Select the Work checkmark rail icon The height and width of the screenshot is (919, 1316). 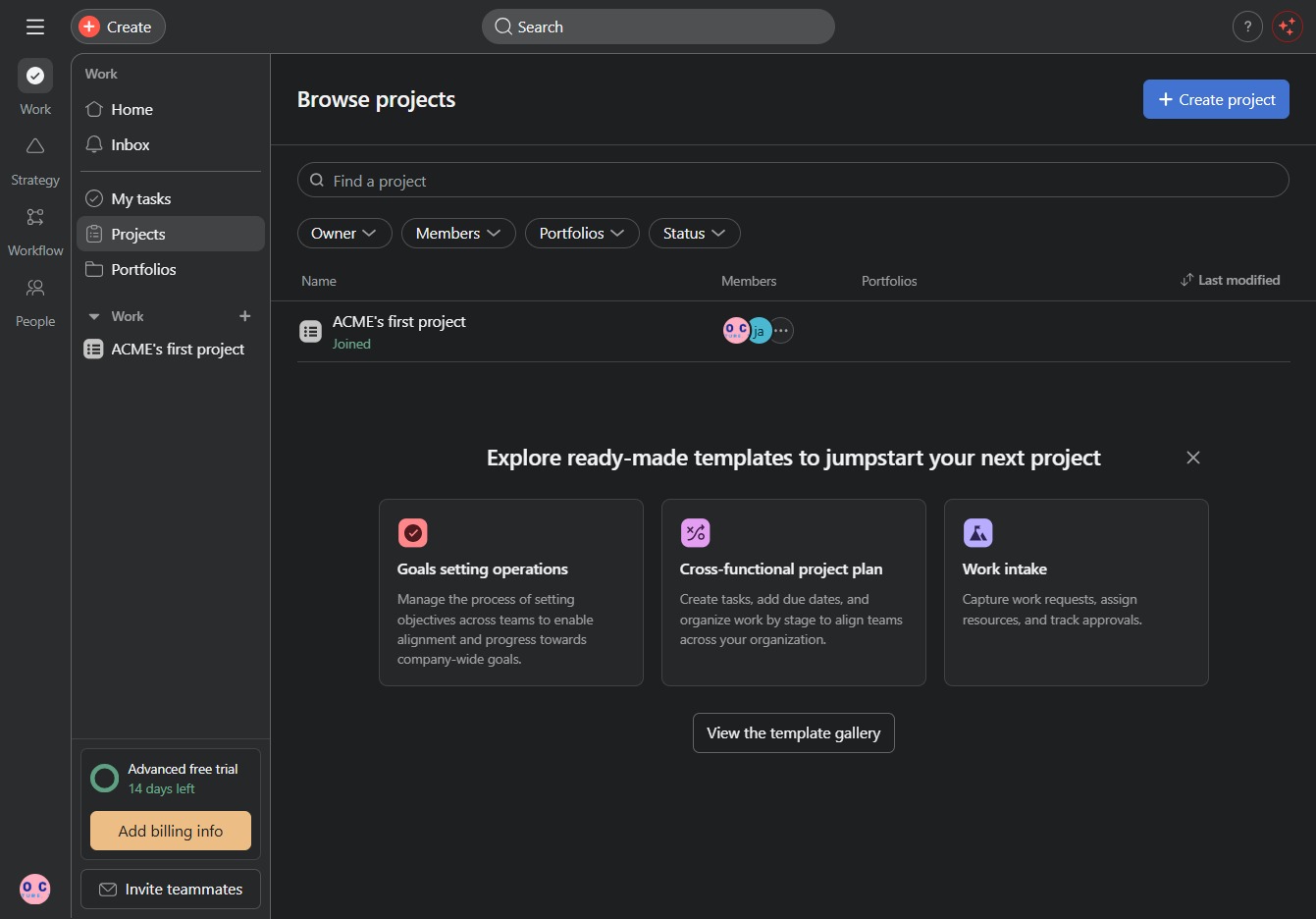pyautogui.click(x=35, y=76)
